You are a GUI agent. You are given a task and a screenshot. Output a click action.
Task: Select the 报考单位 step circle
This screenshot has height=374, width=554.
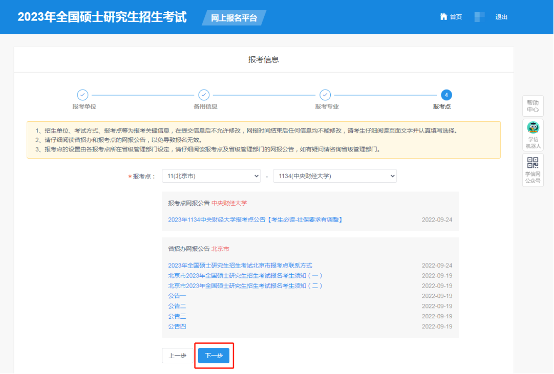click(82, 95)
